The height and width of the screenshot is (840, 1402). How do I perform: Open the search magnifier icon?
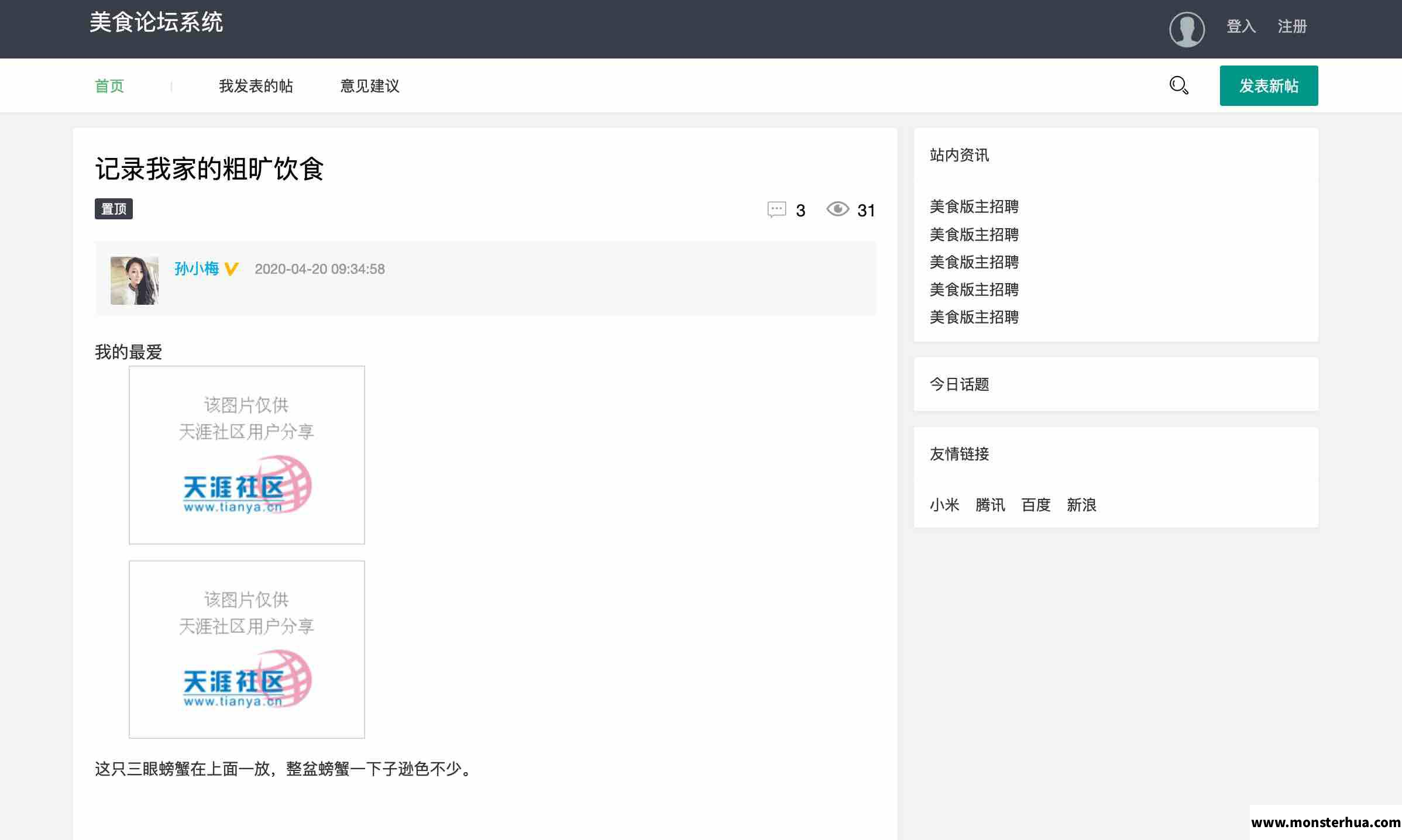click(x=1178, y=85)
